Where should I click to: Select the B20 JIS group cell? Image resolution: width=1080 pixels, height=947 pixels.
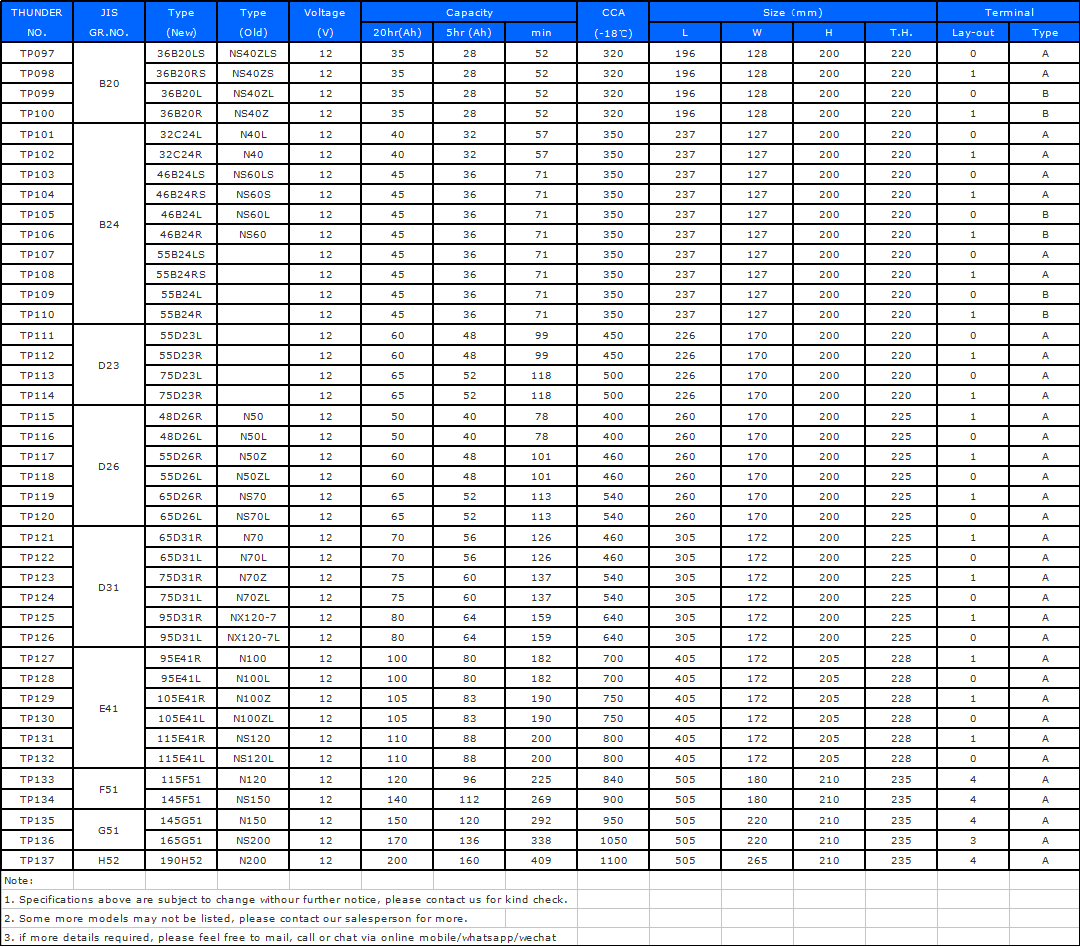click(109, 83)
